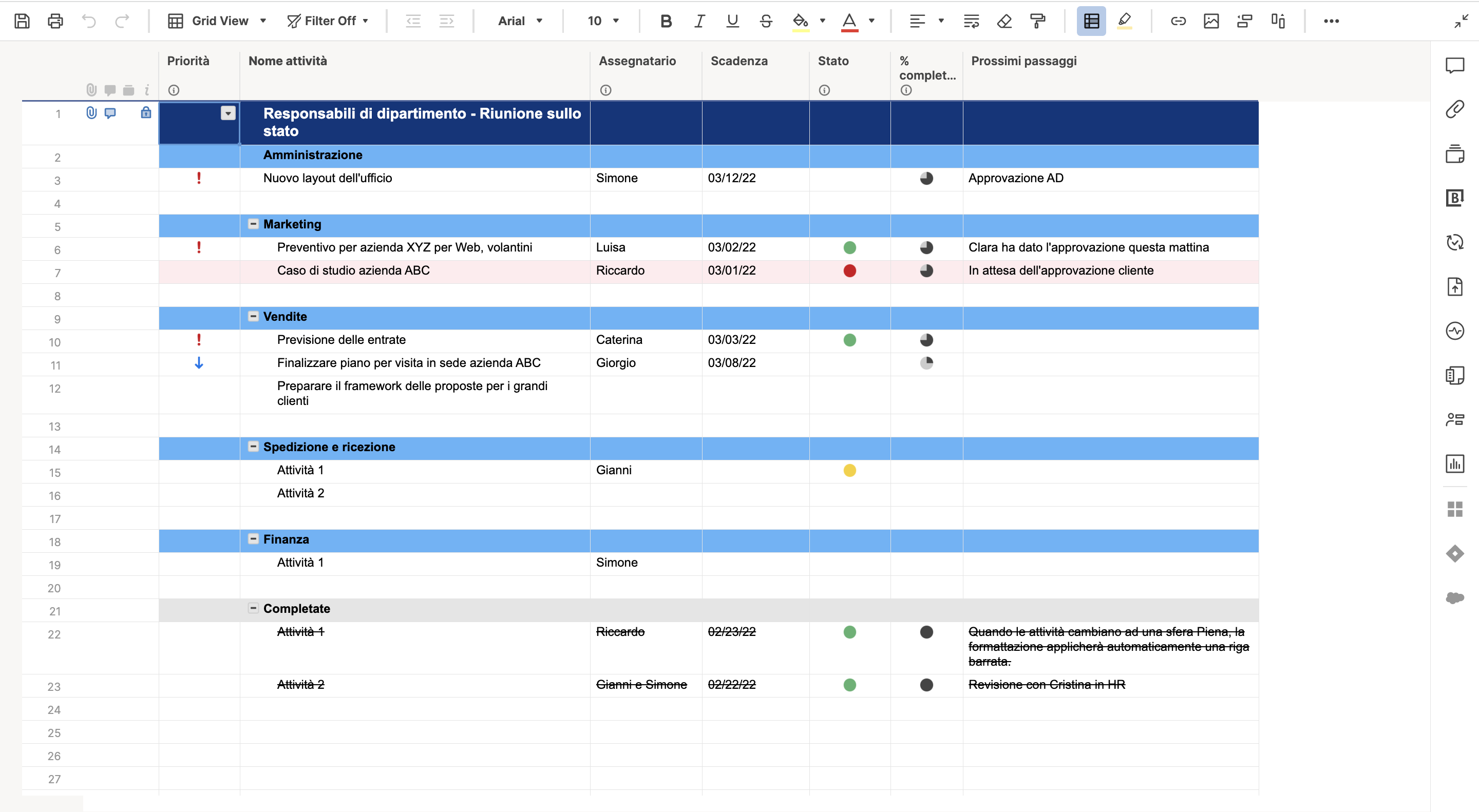Select the format painter tool

pyautogui.click(x=1037, y=21)
